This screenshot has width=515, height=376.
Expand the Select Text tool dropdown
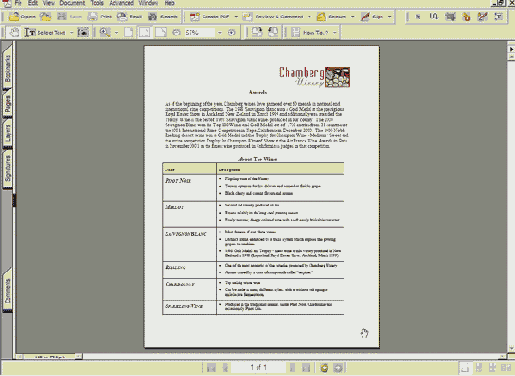pyautogui.click(x=71, y=33)
